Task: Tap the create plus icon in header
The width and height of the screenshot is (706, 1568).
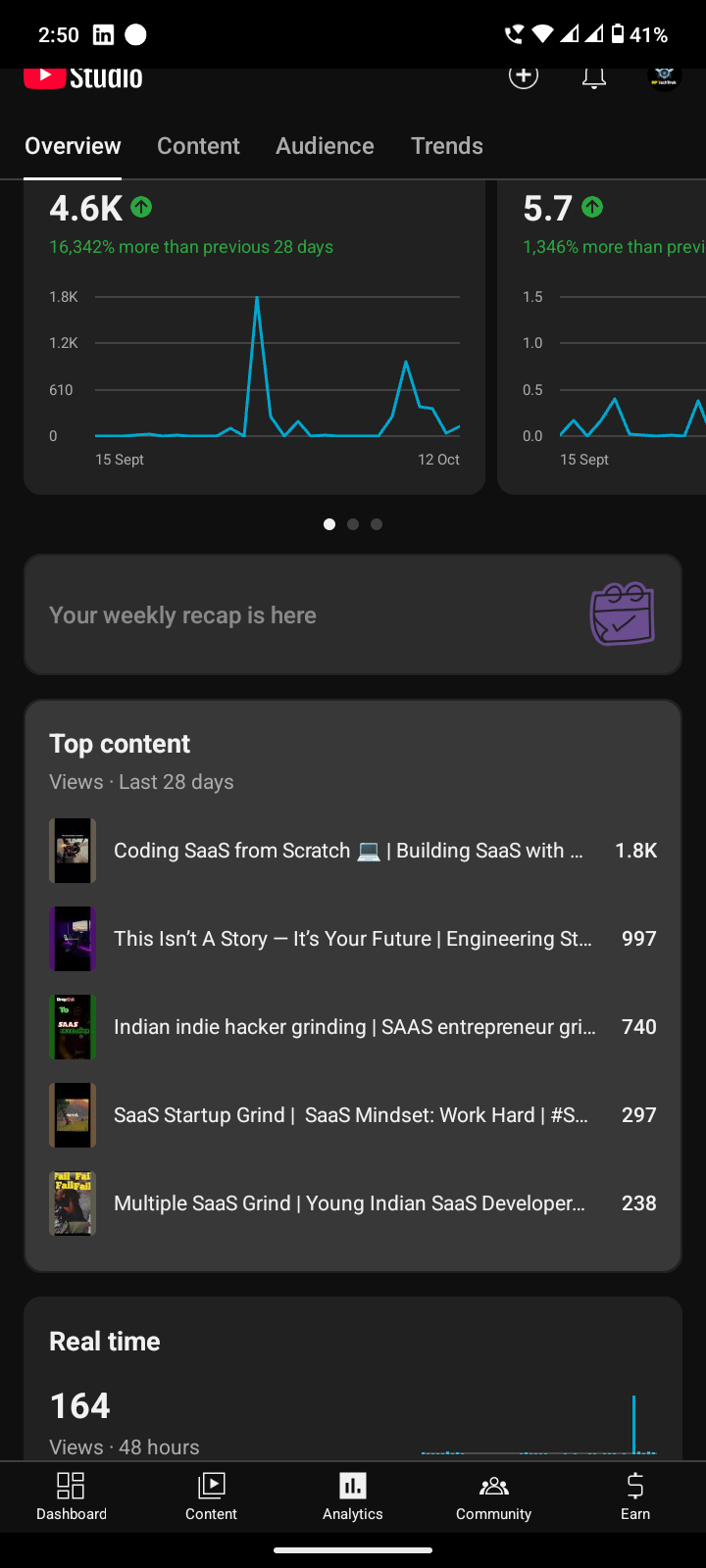Action: point(524,75)
